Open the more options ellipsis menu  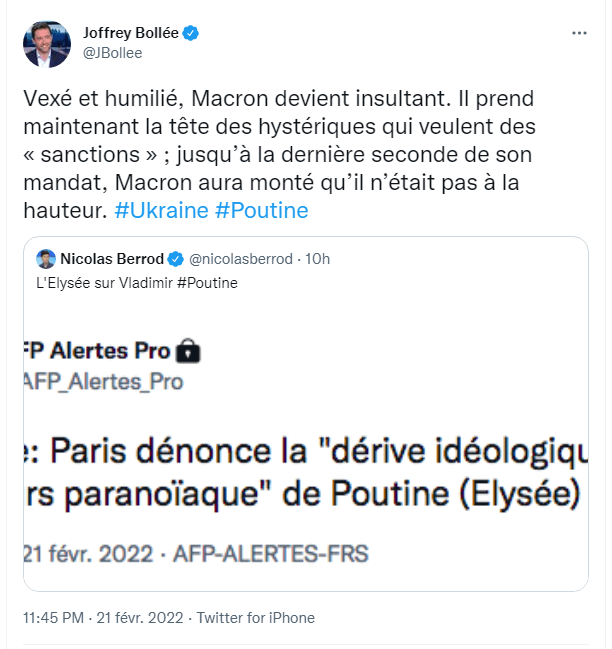click(579, 33)
